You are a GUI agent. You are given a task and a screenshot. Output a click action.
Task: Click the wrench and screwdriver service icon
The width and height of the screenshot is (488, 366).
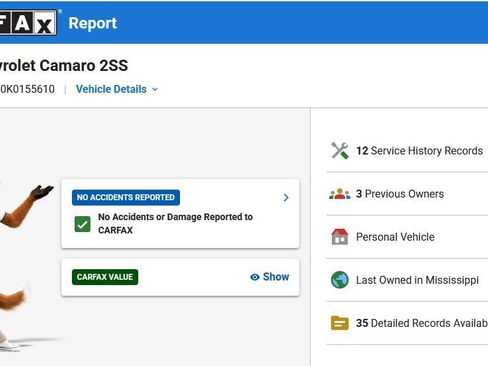point(340,151)
